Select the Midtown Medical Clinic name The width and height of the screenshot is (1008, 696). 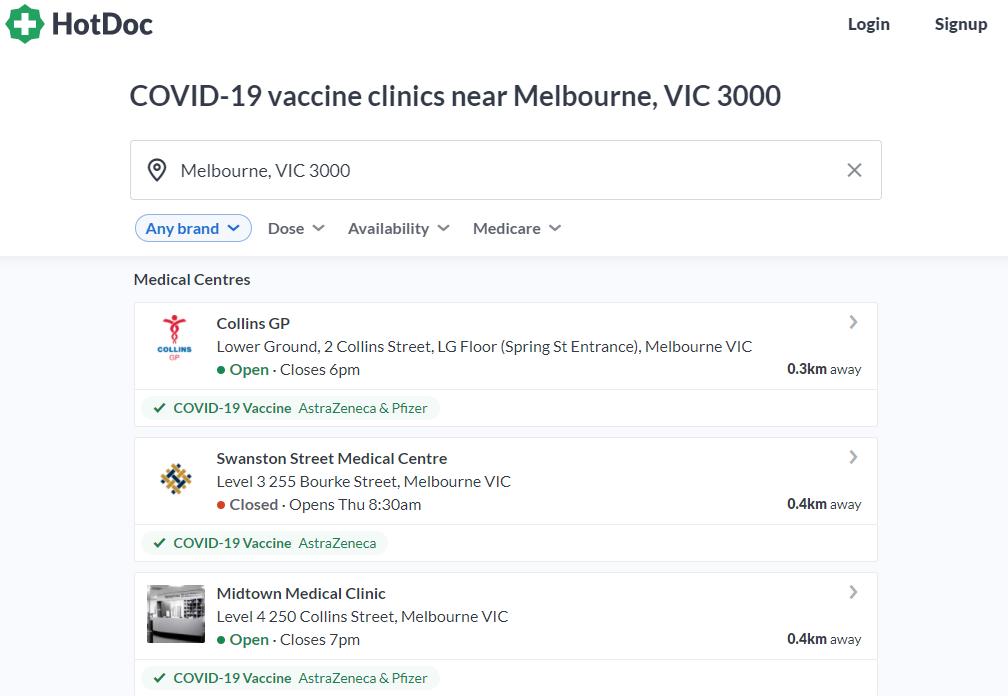coord(300,593)
